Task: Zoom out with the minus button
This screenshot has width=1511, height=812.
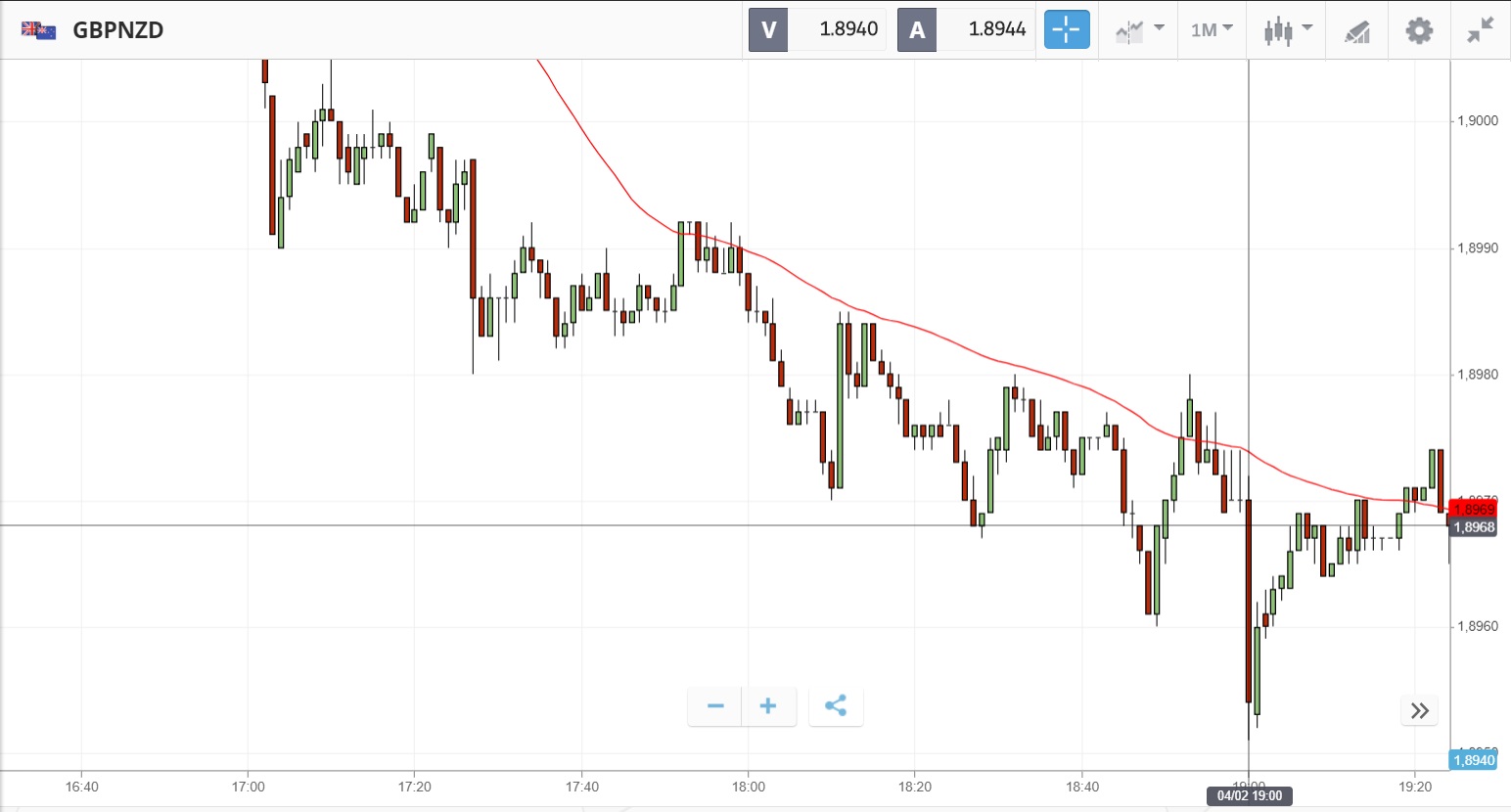Action: click(x=715, y=706)
